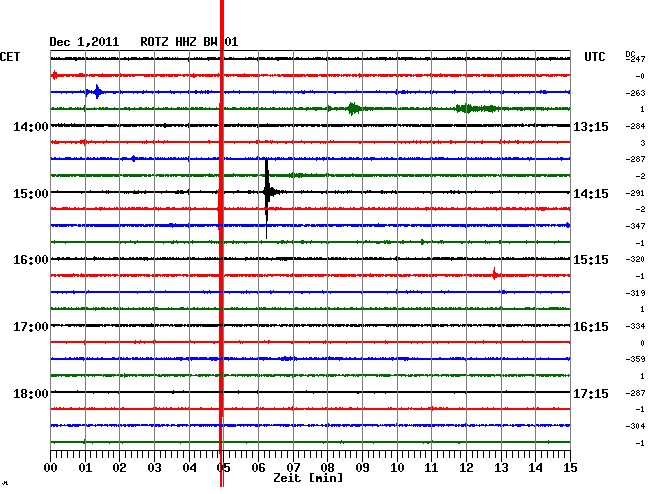650x494 pixels.
Task: Click the "13" minute tick label
Action: (x=501, y=468)
